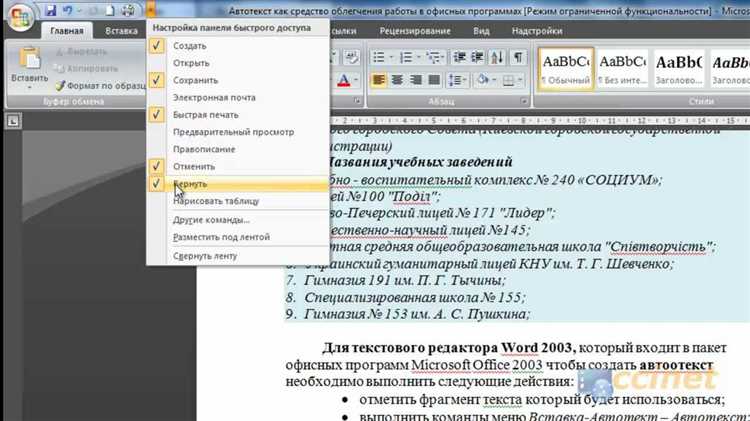Click the heading Названия учебных заведений
750x421 pixels.
tap(421, 162)
